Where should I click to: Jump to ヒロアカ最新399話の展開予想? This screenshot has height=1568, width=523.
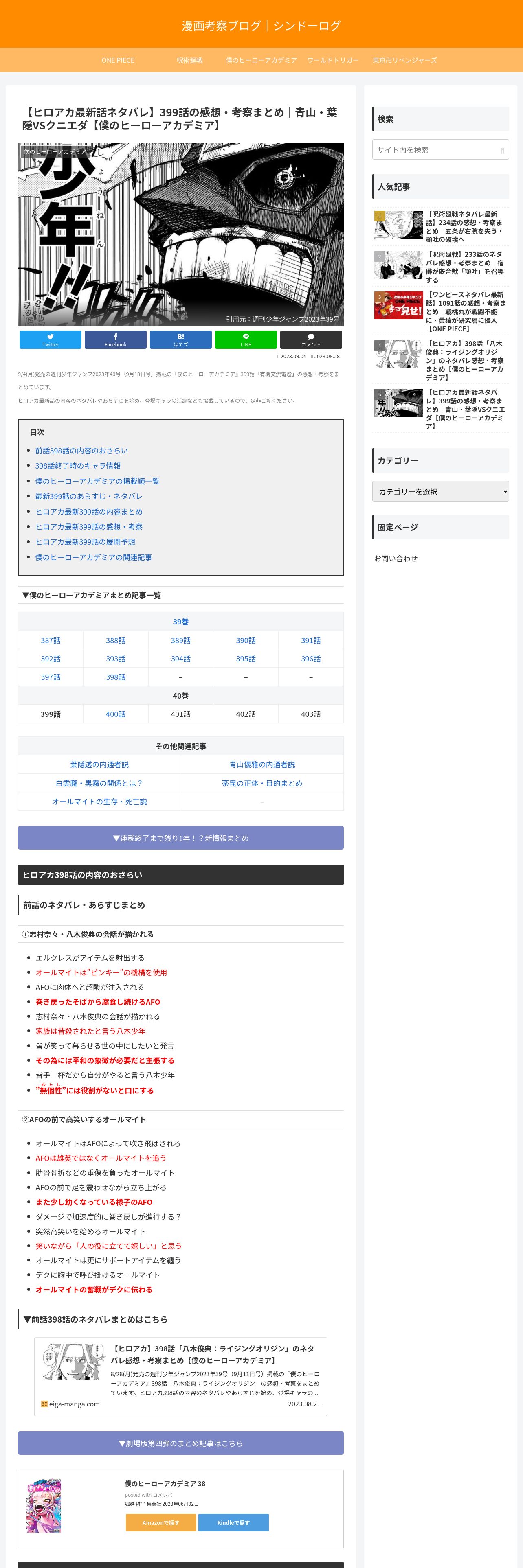point(85,542)
